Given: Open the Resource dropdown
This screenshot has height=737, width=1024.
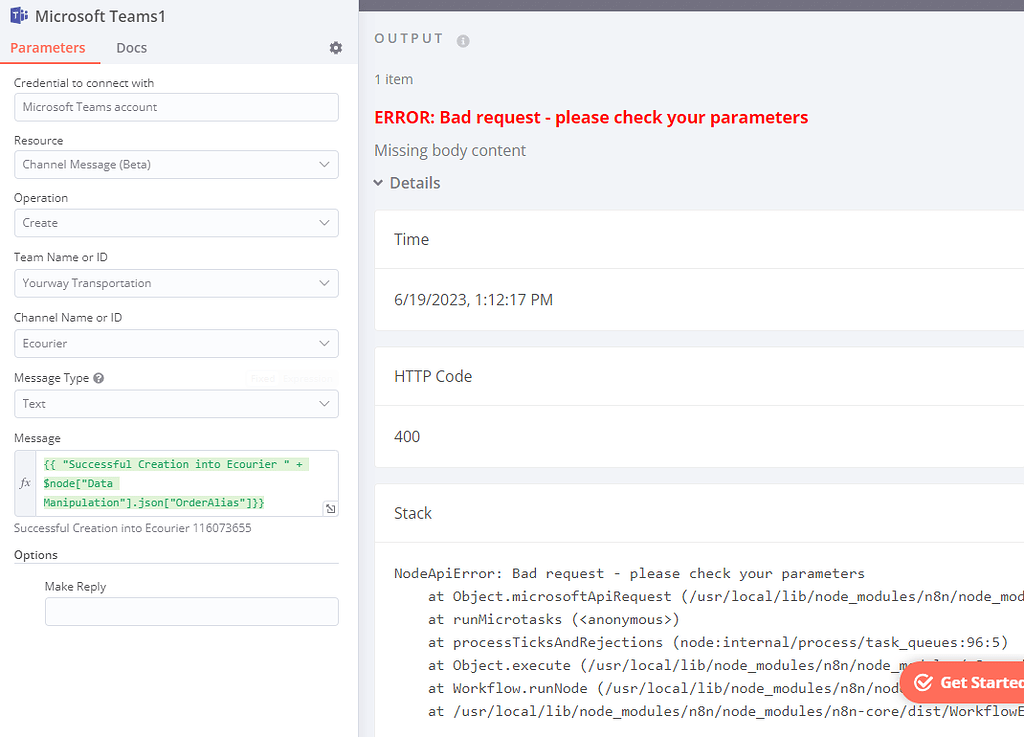Looking at the screenshot, I should 176,163.
